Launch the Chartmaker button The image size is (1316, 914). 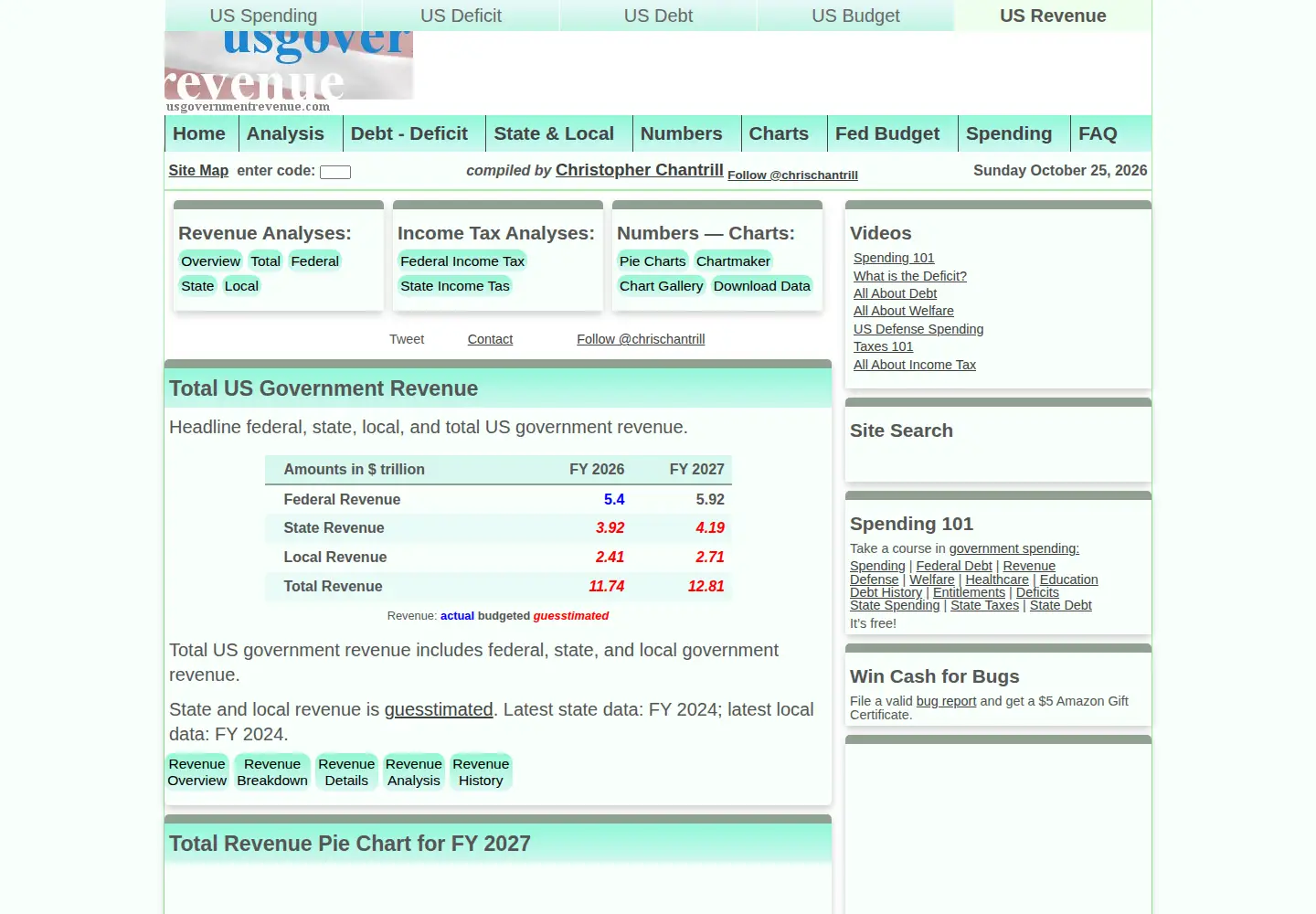(733, 260)
